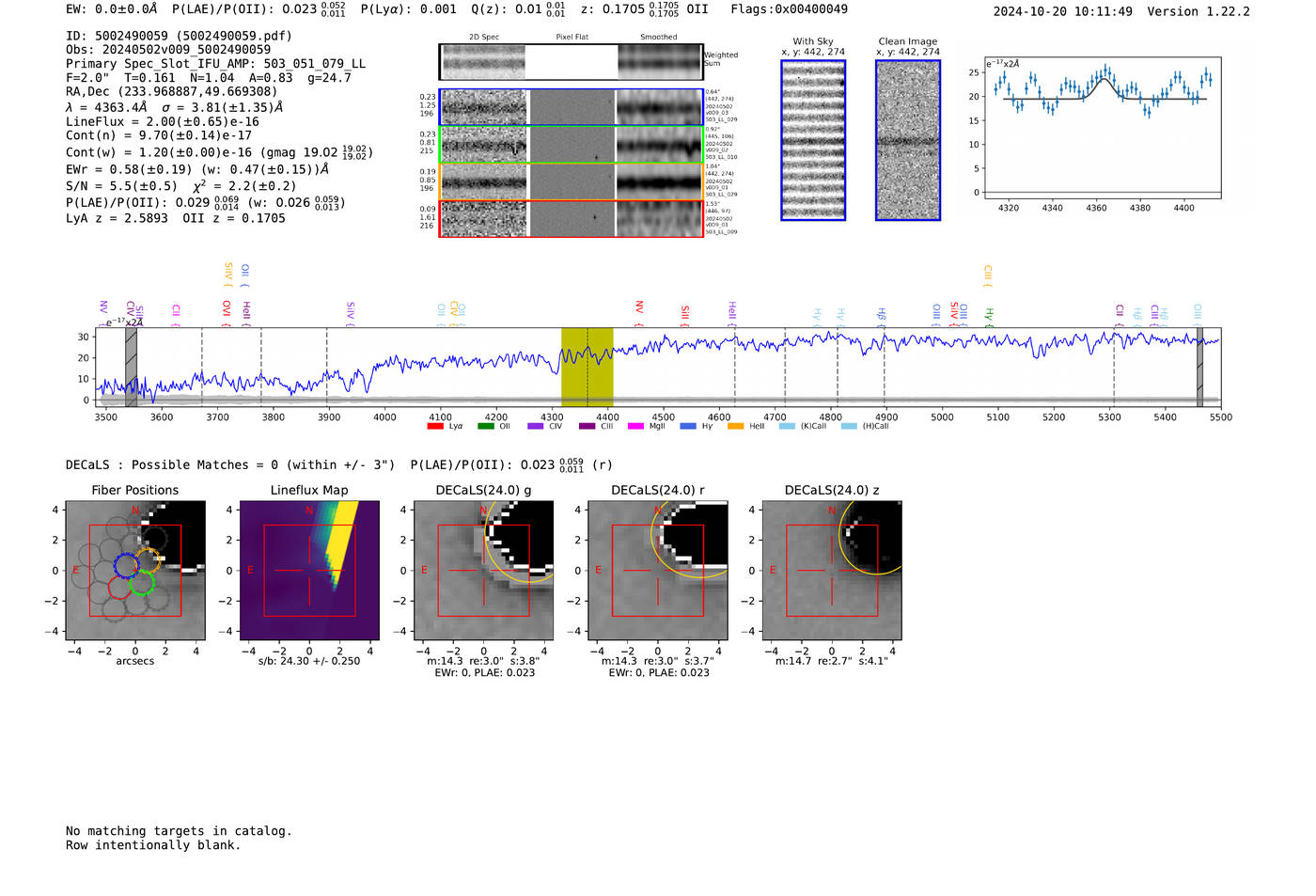Click the yellow highlighted band in spectrum

[x=587, y=367]
